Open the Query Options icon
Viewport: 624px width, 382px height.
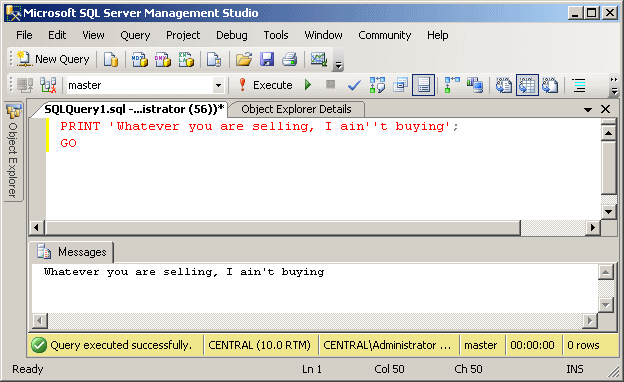[x=400, y=85]
